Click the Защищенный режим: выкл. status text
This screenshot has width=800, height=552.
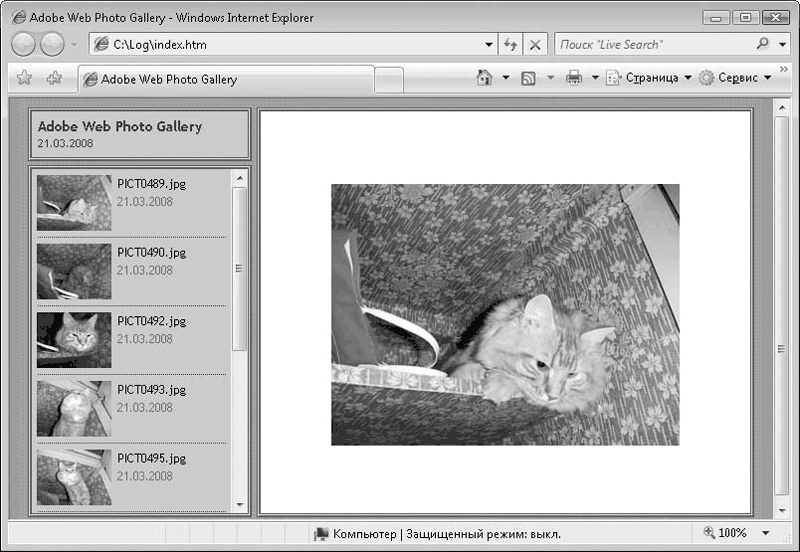484,534
